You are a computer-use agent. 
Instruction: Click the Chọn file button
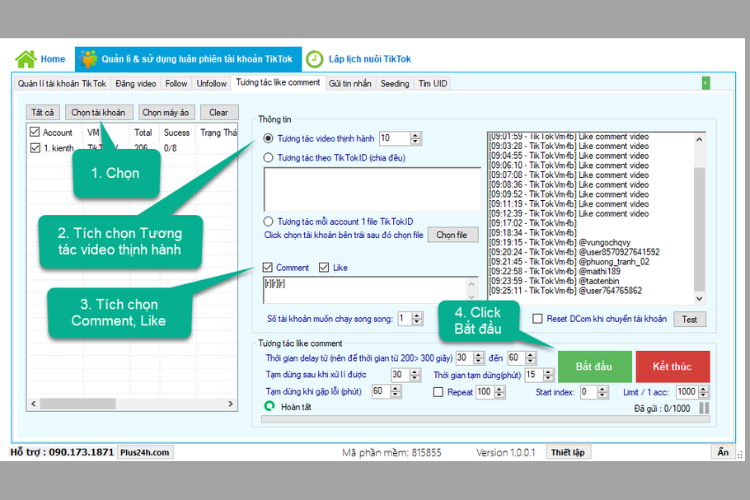[452, 235]
